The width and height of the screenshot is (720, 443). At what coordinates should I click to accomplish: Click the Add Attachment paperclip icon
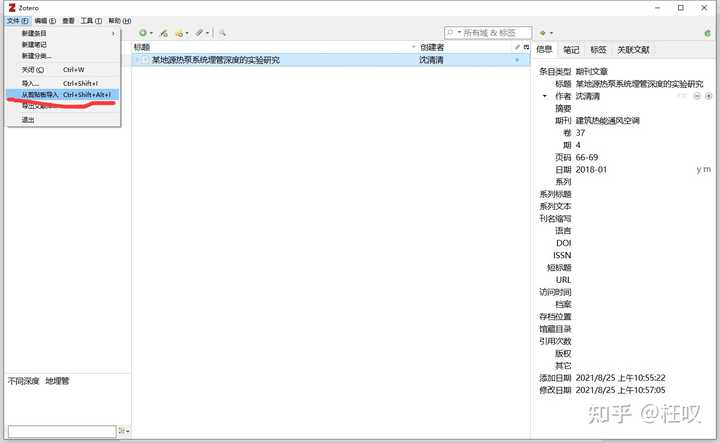coord(199,33)
